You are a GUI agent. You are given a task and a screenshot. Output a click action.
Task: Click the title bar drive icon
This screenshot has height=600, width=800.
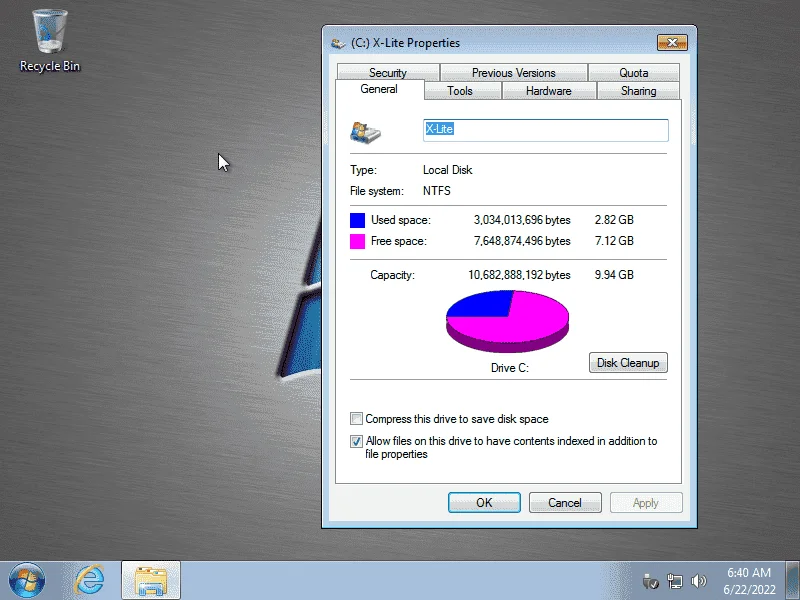338,43
